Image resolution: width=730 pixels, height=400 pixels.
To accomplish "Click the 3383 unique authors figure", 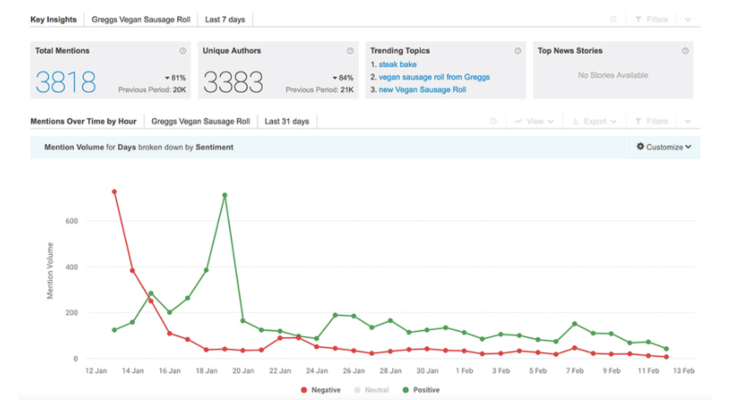I will (233, 82).
